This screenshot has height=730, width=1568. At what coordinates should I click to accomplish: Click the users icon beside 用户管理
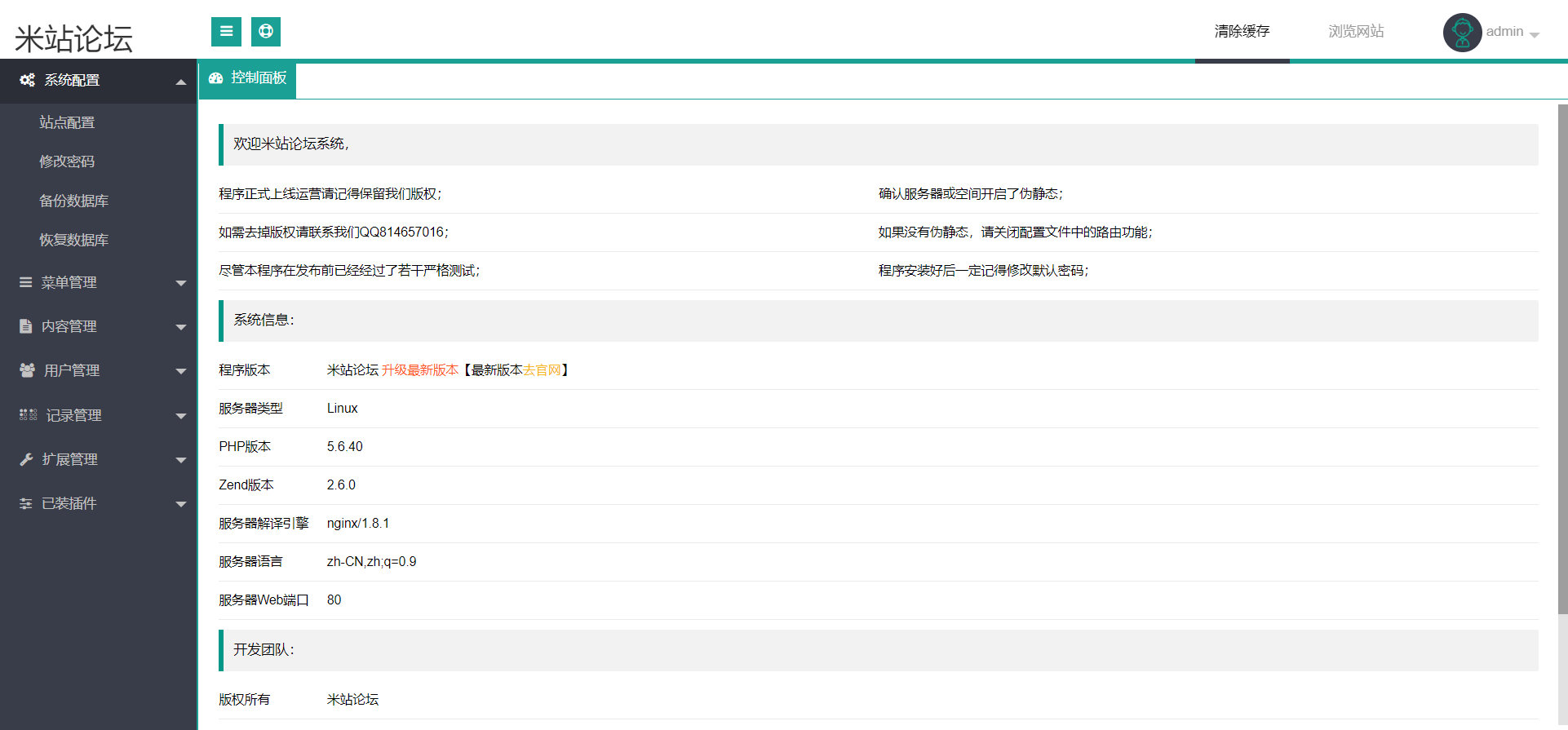pos(27,370)
